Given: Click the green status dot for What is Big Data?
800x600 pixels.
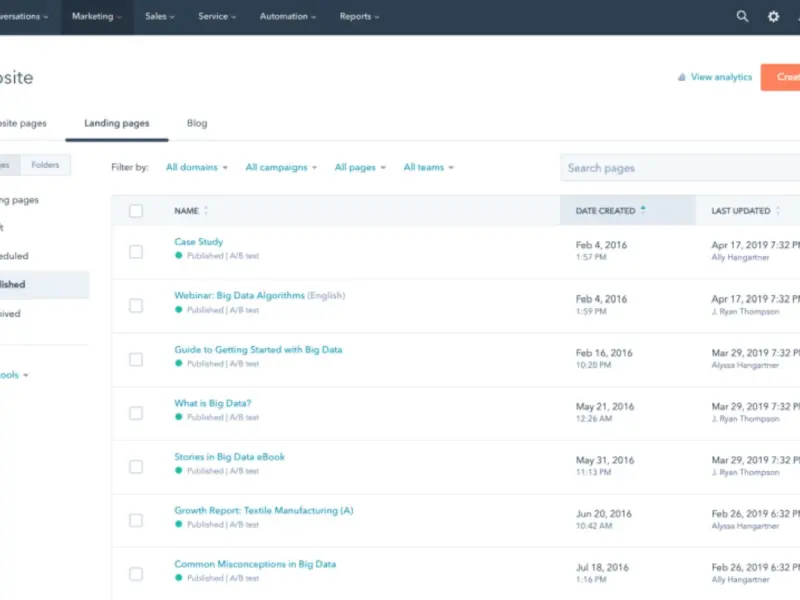Looking at the screenshot, I should 179,418.
